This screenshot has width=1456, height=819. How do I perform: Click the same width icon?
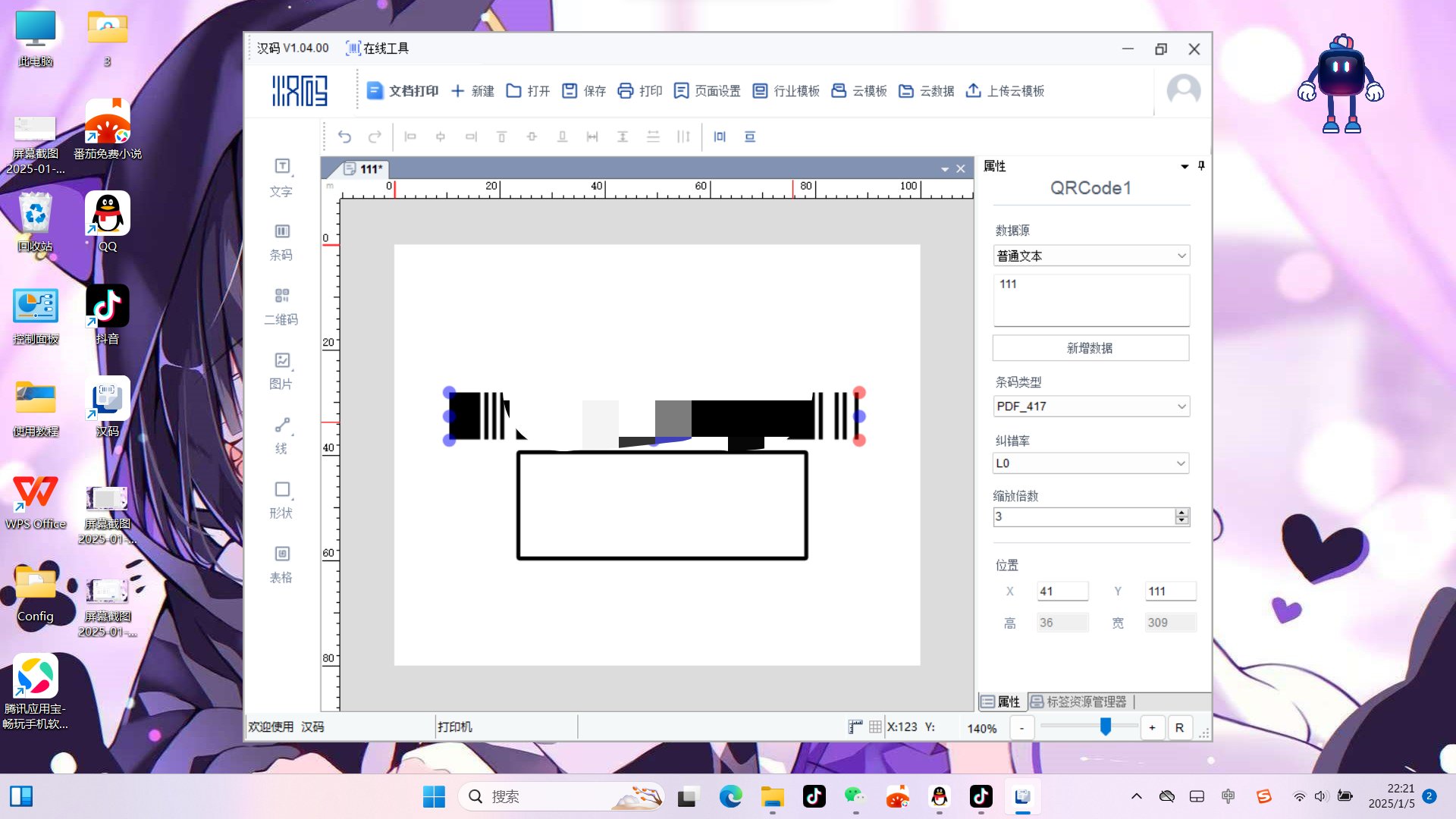tap(592, 136)
